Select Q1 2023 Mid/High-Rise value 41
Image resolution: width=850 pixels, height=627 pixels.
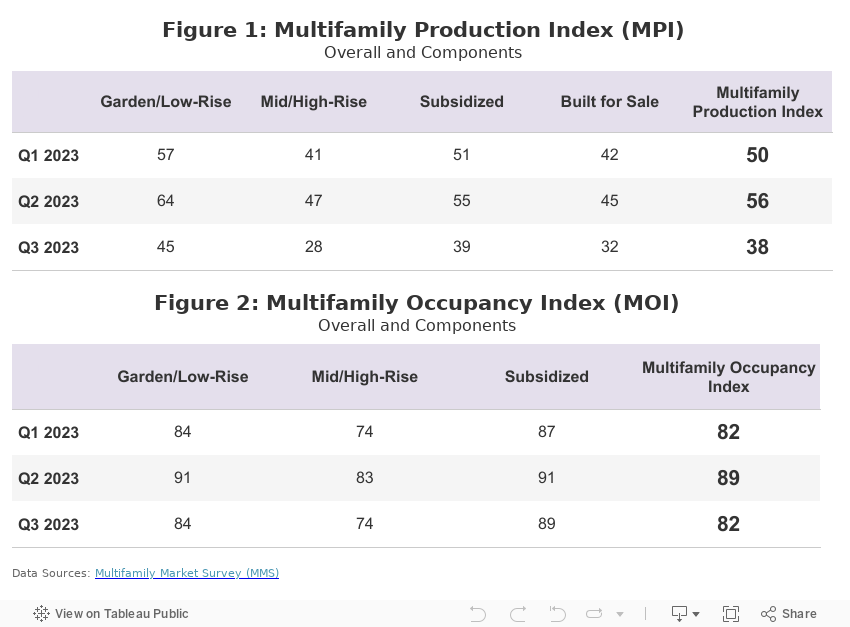pyautogui.click(x=314, y=155)
